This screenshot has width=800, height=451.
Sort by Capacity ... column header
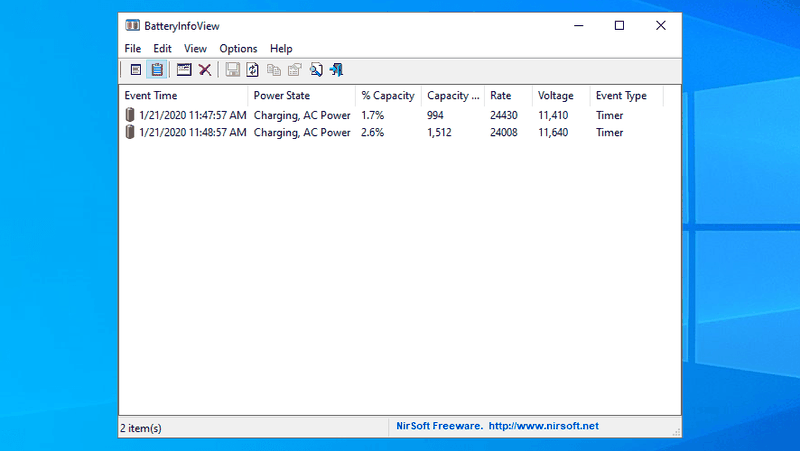453,95
